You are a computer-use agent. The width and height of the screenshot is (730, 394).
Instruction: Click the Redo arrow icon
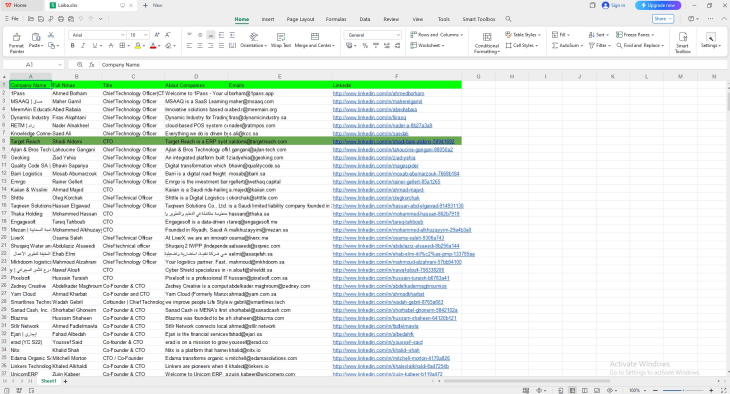click(x=91, y=19)
